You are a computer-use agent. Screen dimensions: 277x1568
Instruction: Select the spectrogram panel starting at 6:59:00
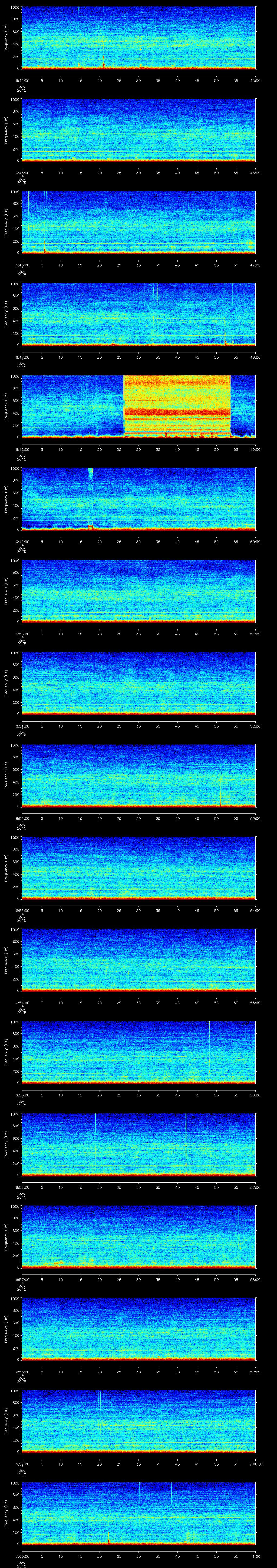138,1421
